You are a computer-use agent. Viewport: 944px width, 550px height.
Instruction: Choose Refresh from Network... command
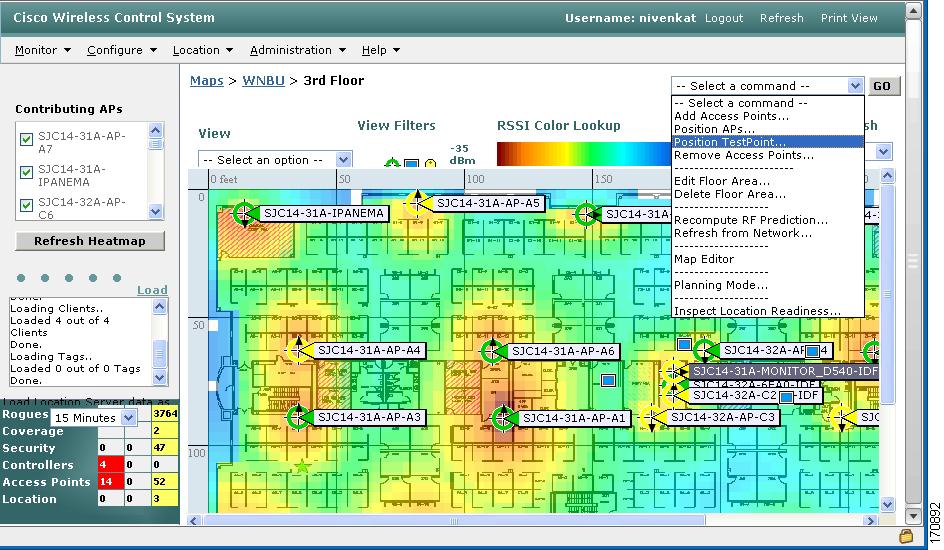click(x=768, y=233)
